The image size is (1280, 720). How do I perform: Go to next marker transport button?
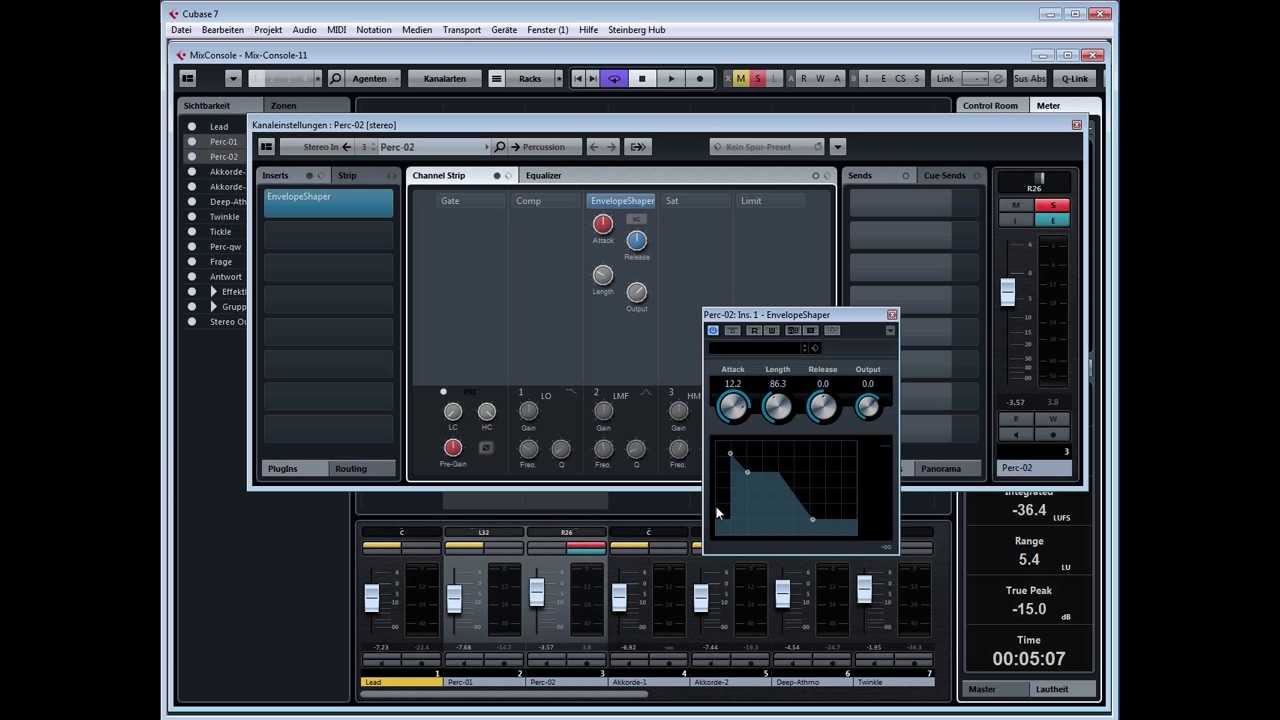593,79
